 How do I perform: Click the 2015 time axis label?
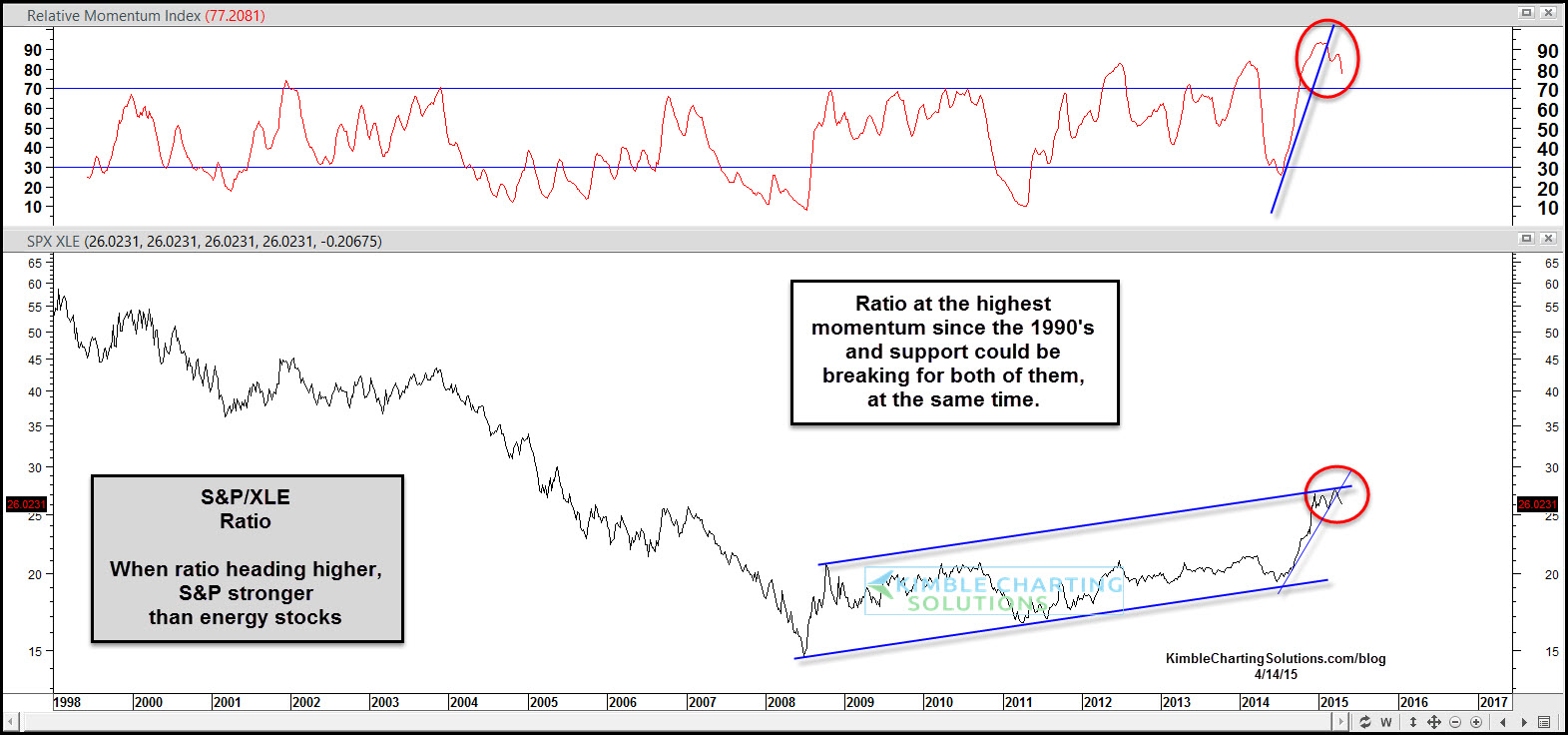click(x=1334, y=702)
